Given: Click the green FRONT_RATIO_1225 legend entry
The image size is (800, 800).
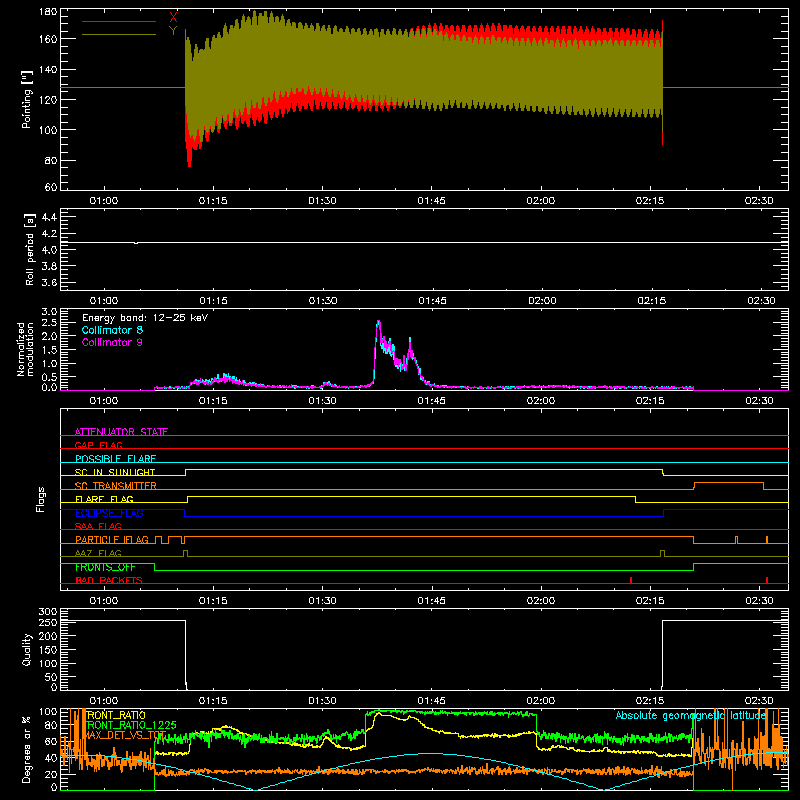Looking at the screenshot, I should 131,724.
